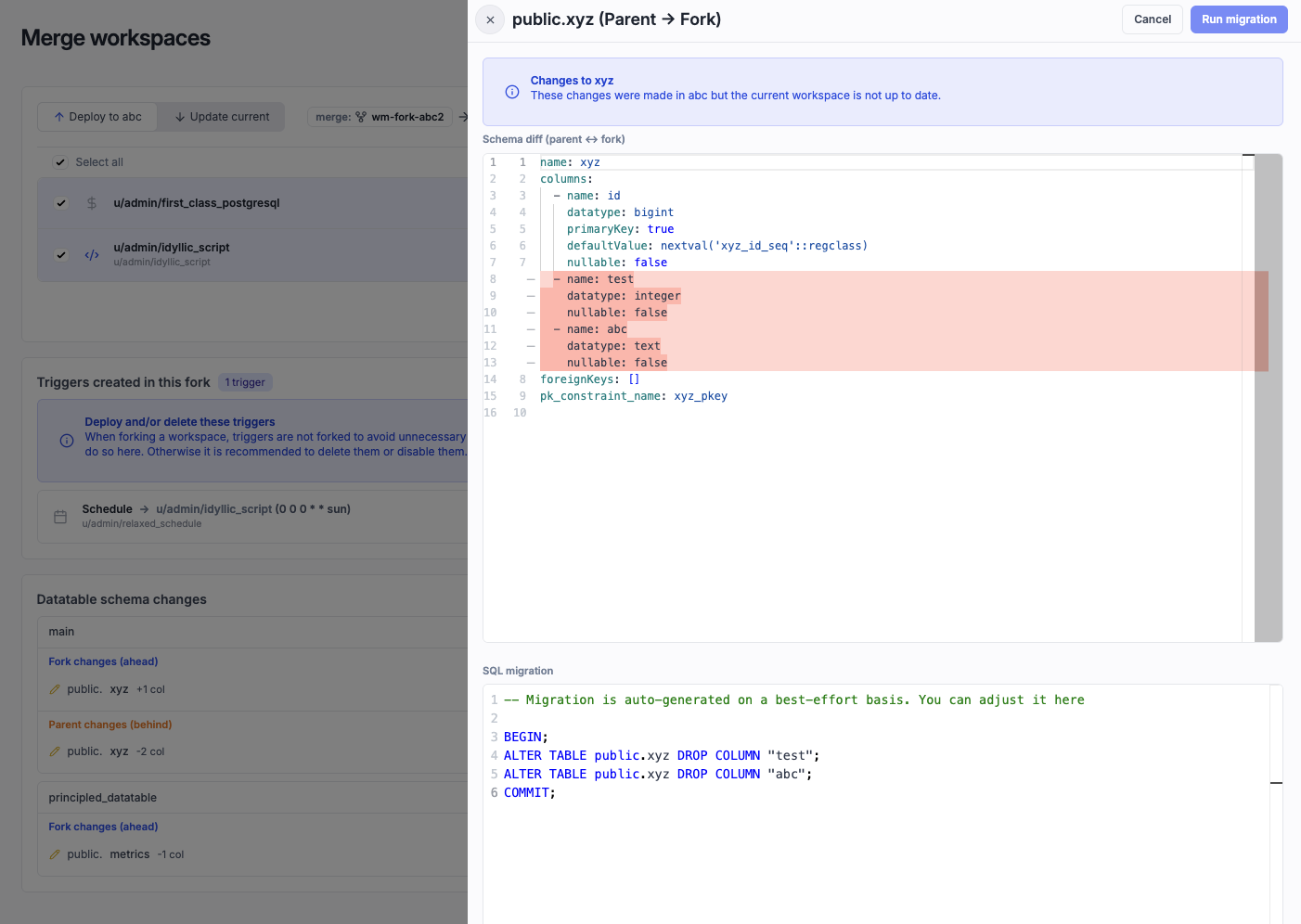Click the dollar icon for first_class_postgresql
The image size is (1301, 924).
click(91, 202)
